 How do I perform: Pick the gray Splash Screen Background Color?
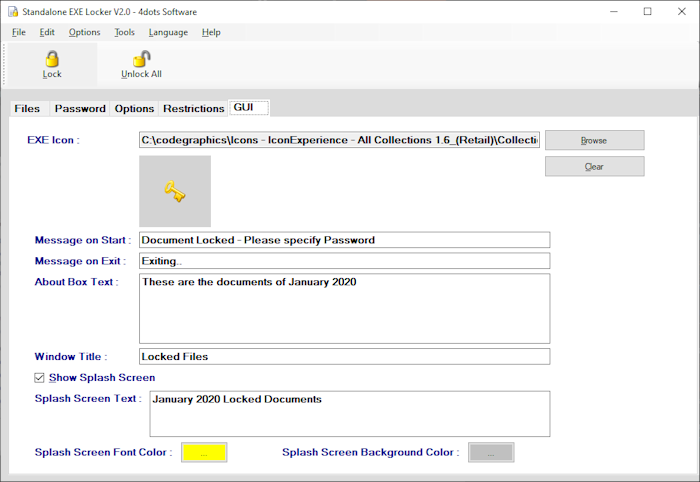pos(491,453)
